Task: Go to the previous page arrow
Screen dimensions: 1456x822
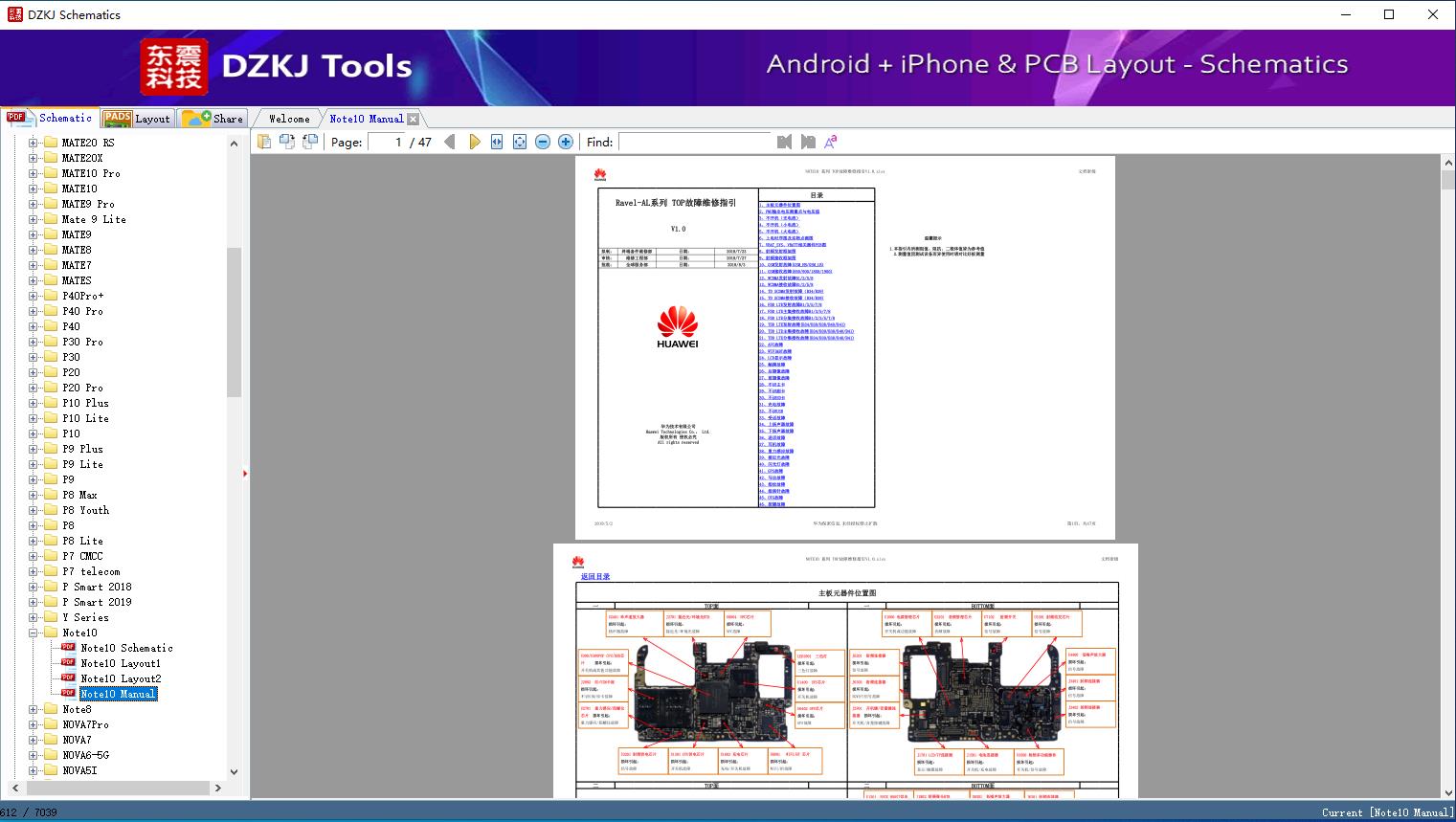Action: coord(450,142)
